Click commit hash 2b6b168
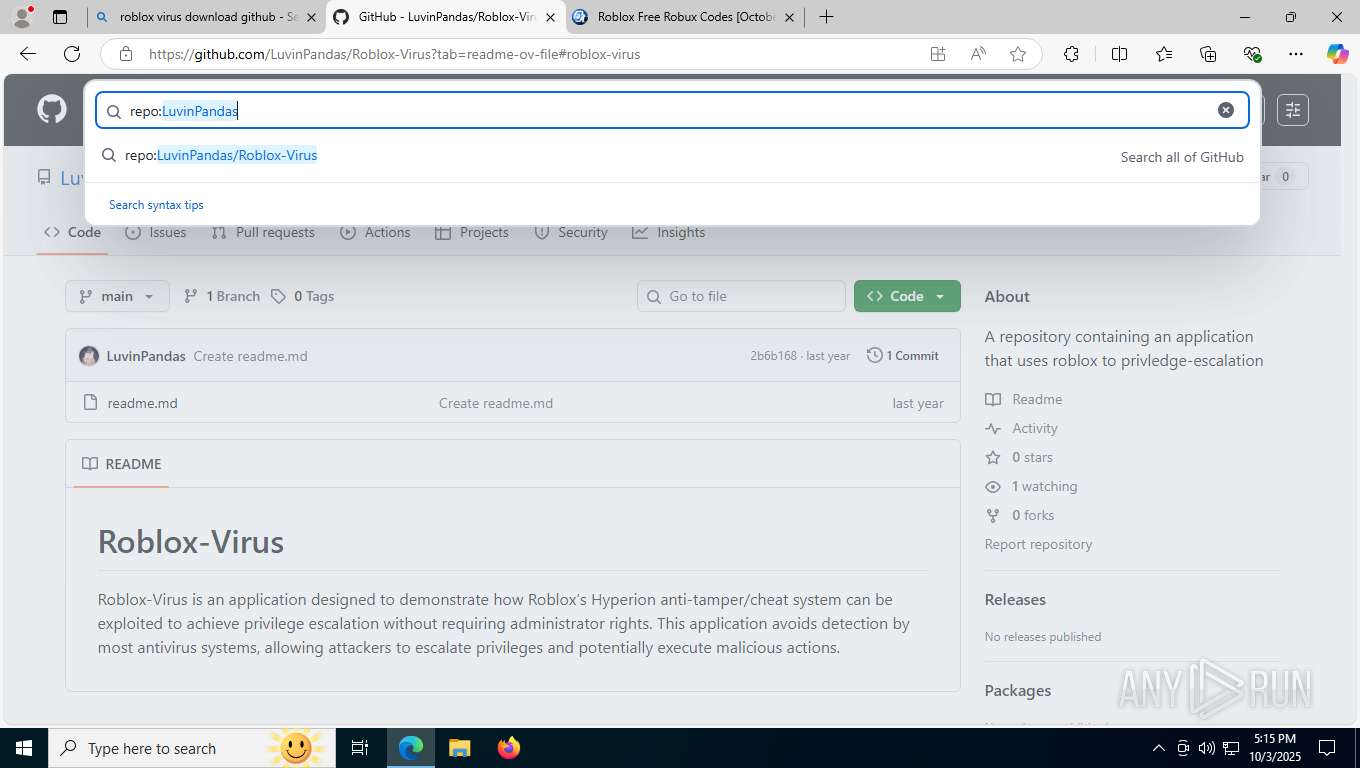This screenshot has height=768, width=1360. point(774,356)
